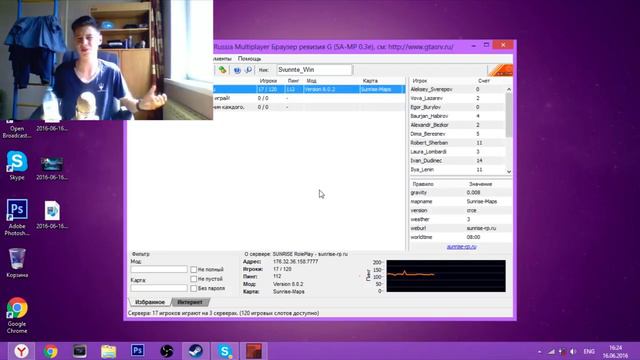Select the worldtime rule row
640x360 pixels.
(x=461, y=237)
